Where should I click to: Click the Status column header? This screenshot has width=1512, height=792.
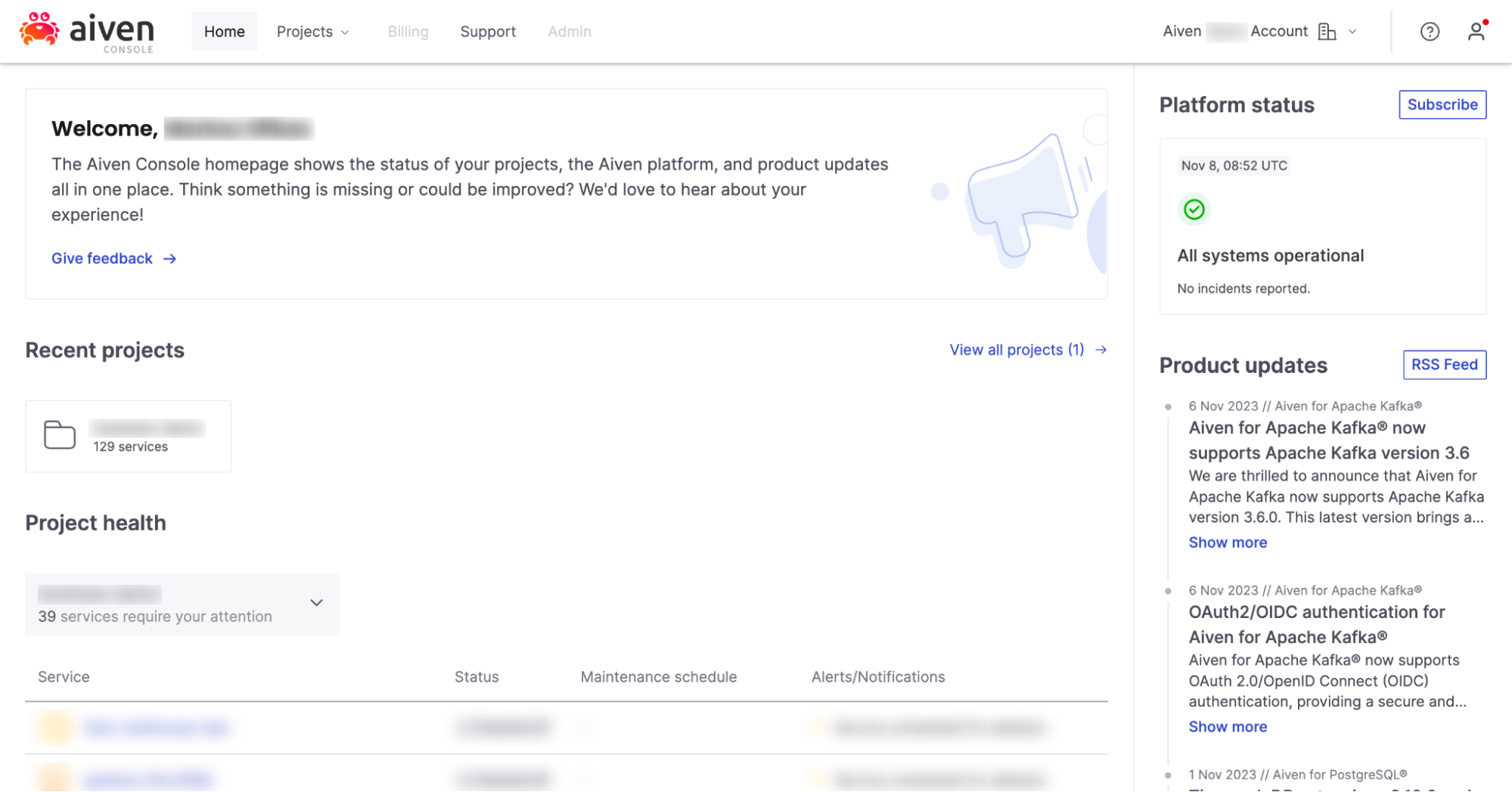coord(477,677)
